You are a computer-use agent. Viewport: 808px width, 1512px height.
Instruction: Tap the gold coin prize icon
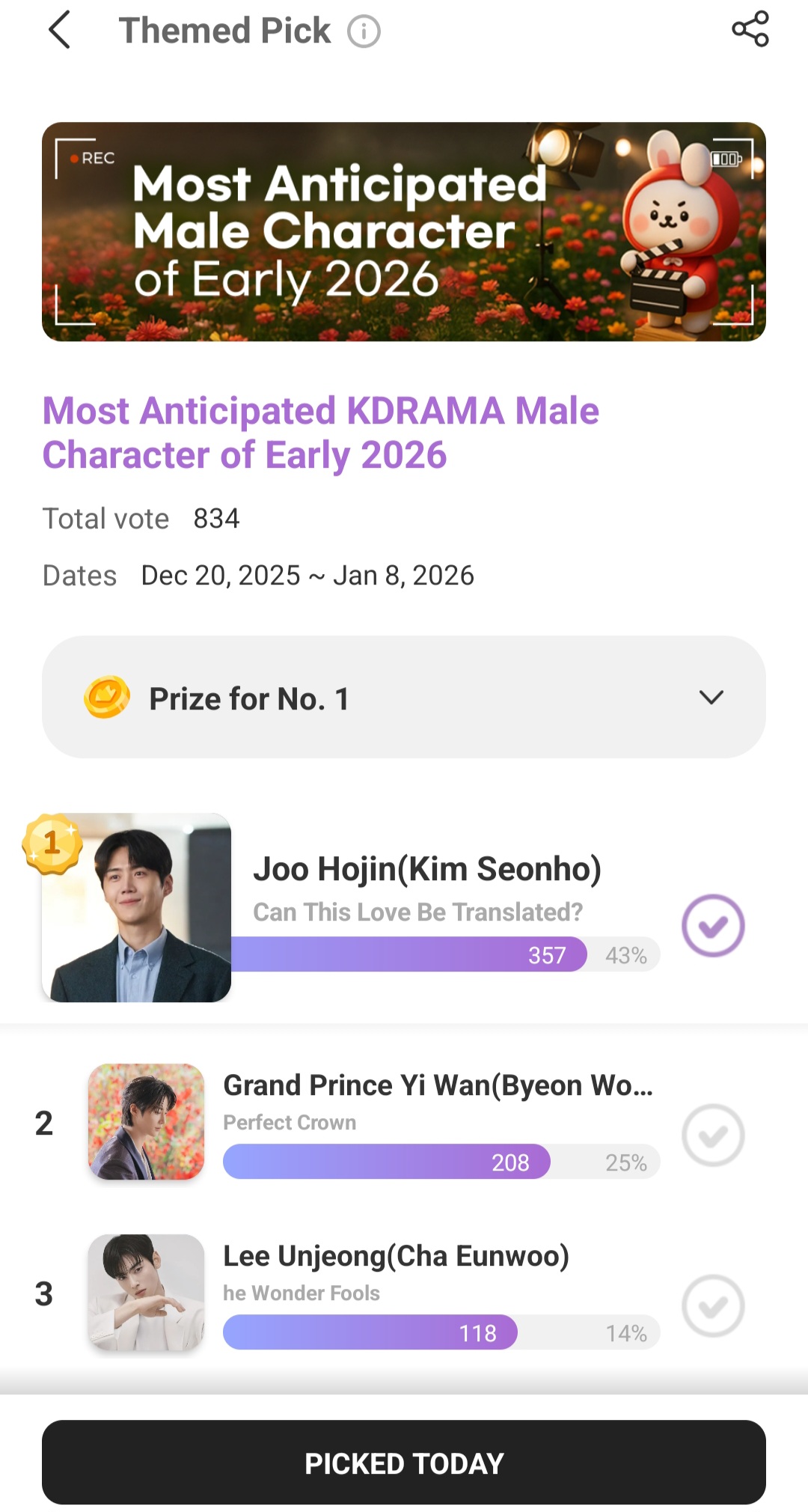[107, 698]
